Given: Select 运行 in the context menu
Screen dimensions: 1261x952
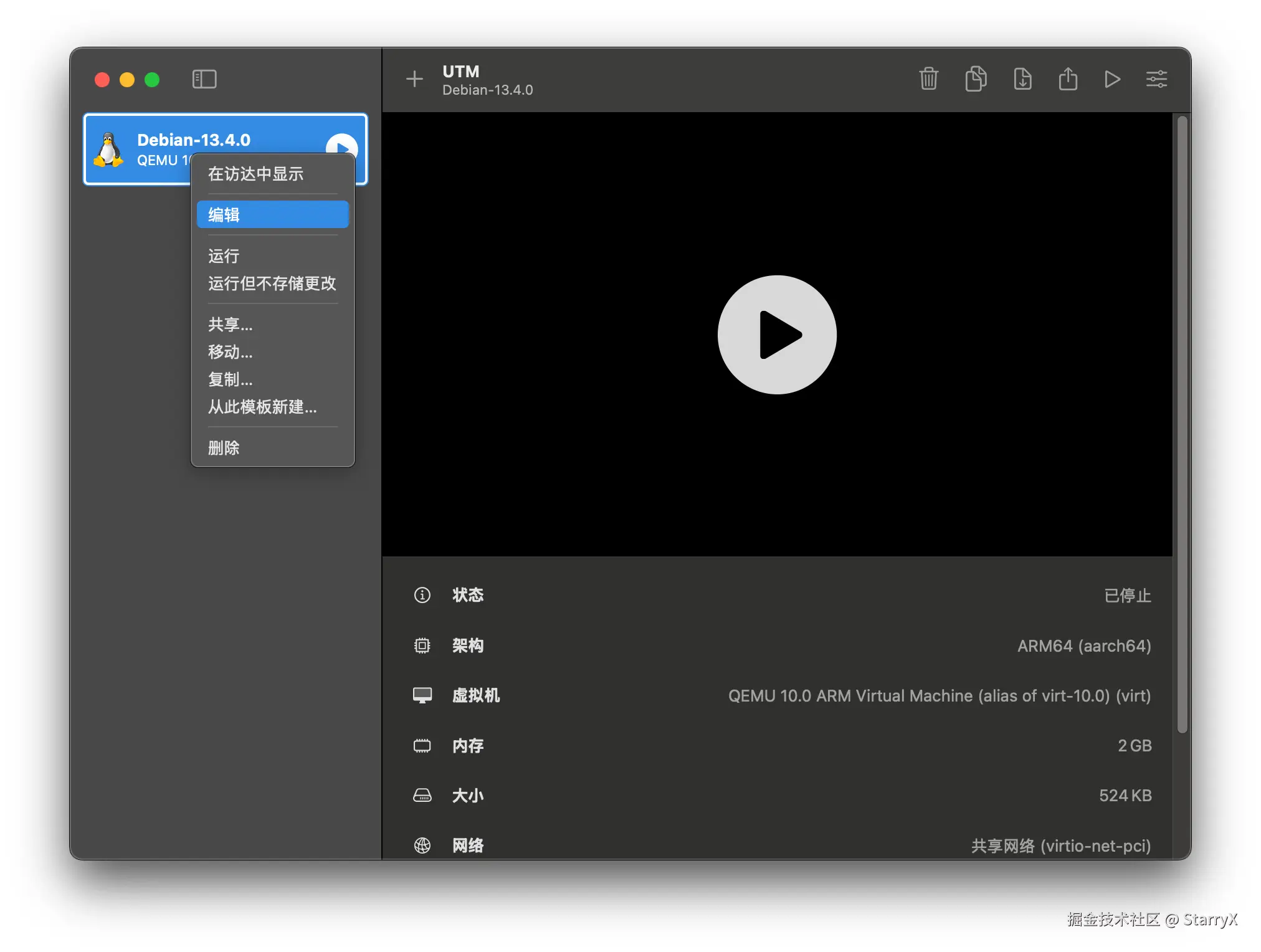Looking at the screenshot, I should (x=224, y=256).
